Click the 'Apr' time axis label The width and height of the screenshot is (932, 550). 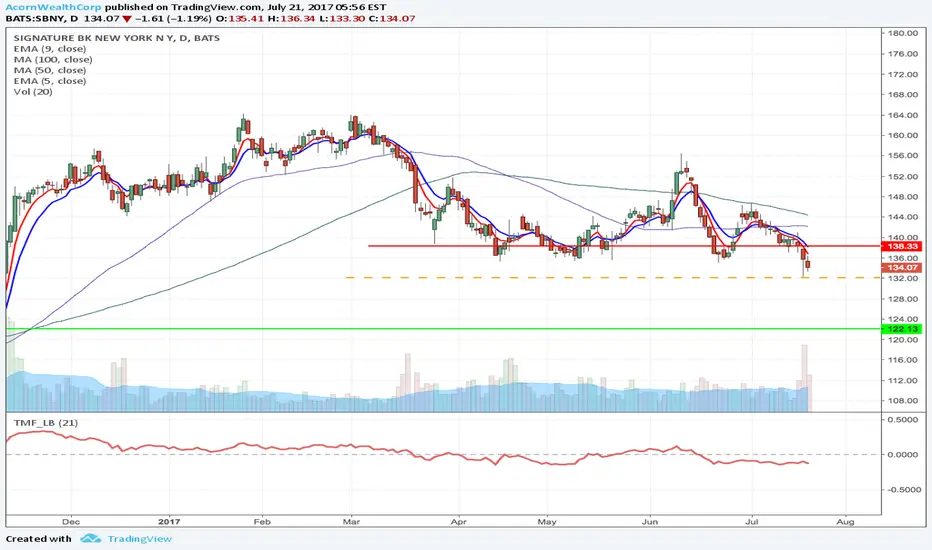458,521
